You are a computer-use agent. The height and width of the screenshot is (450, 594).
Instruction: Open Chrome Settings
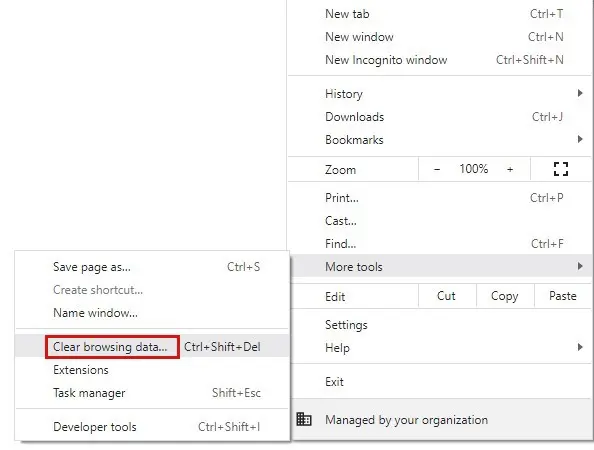[x=440, y=325]
